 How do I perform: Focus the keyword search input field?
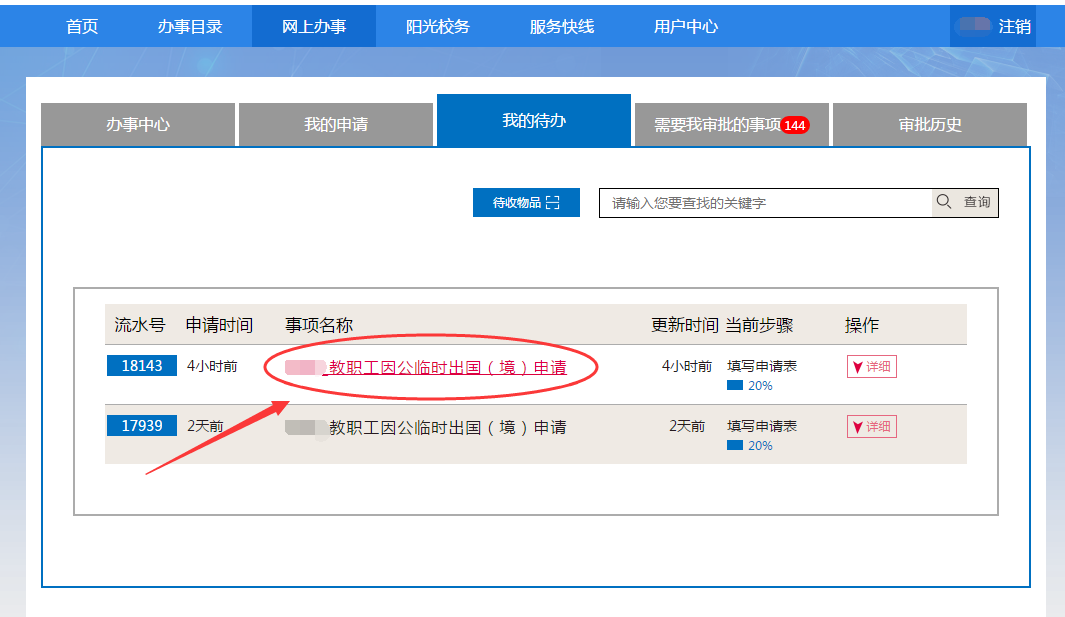(765, 203)
